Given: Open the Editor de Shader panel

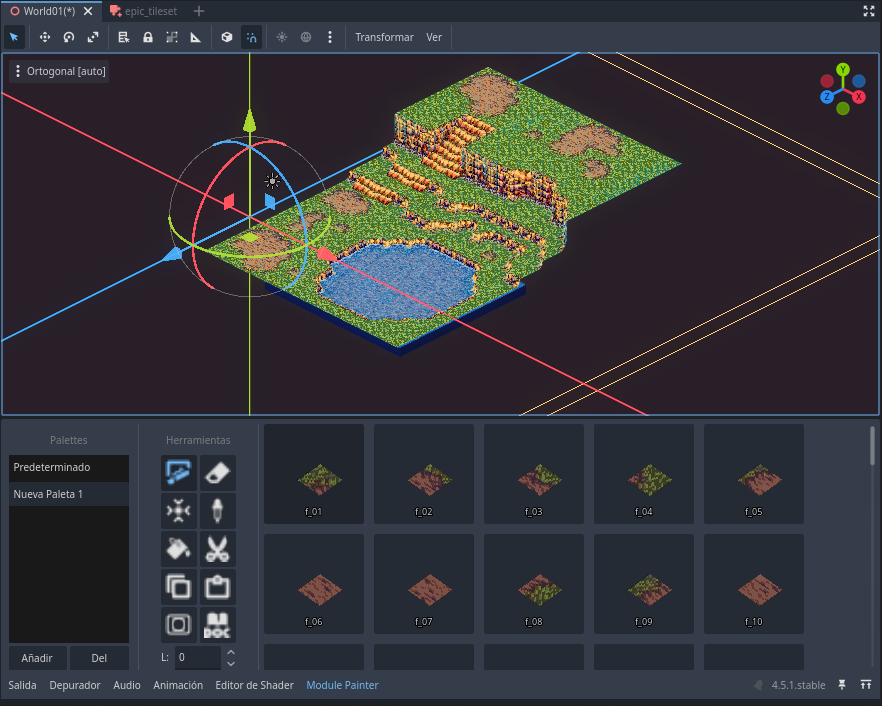Looking at the screenshot, I should 254,685.
